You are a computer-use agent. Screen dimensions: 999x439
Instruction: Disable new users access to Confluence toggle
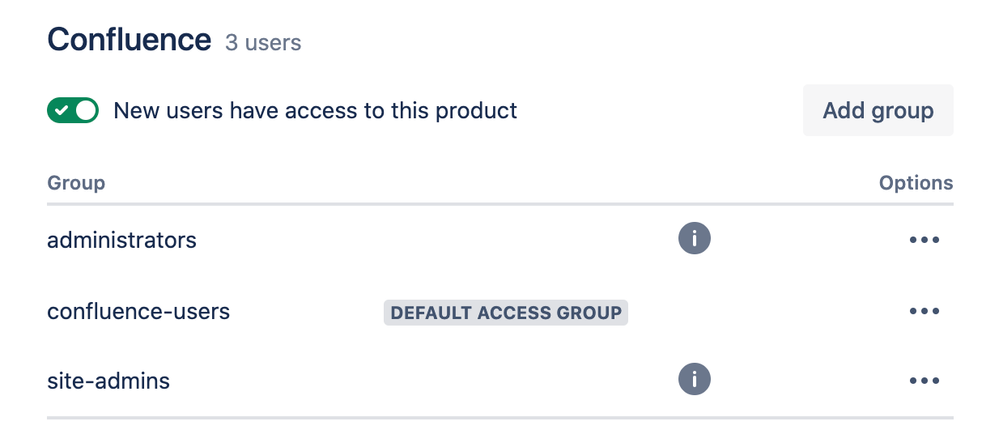point(73,110)
